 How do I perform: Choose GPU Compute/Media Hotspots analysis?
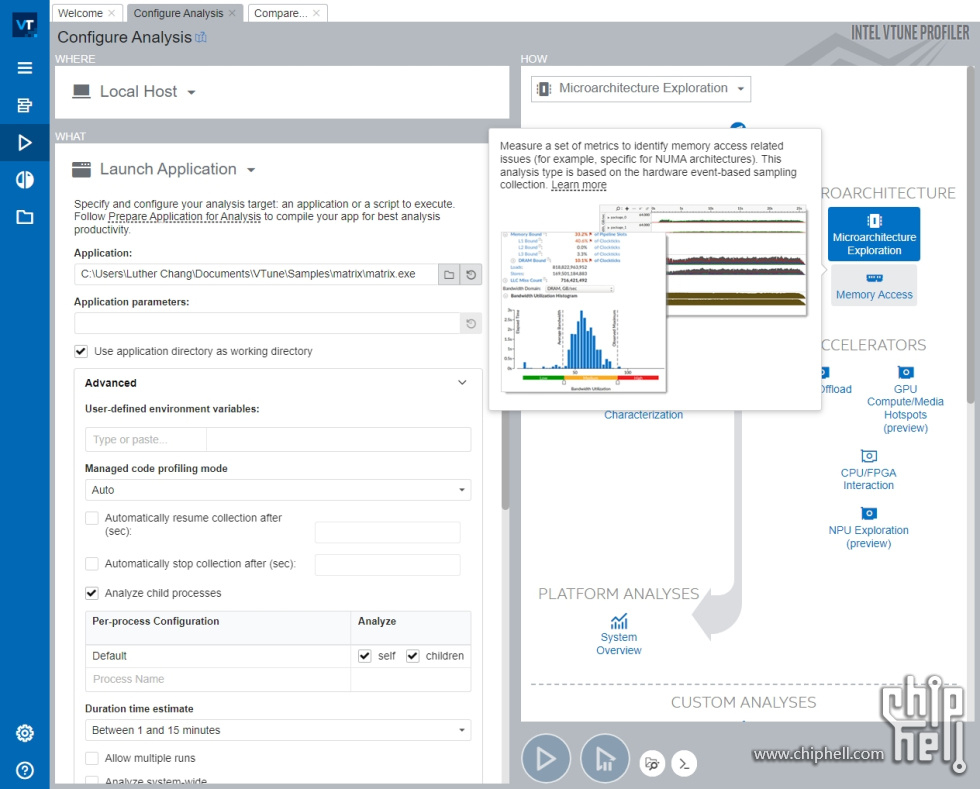click(x=905, y=400)
